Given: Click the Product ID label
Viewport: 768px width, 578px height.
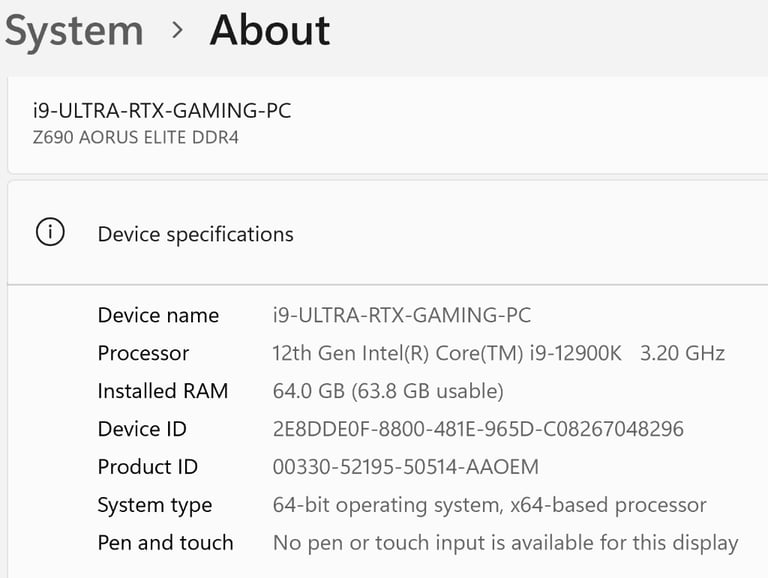Looking at the screenshot, I should coord(147,467).
